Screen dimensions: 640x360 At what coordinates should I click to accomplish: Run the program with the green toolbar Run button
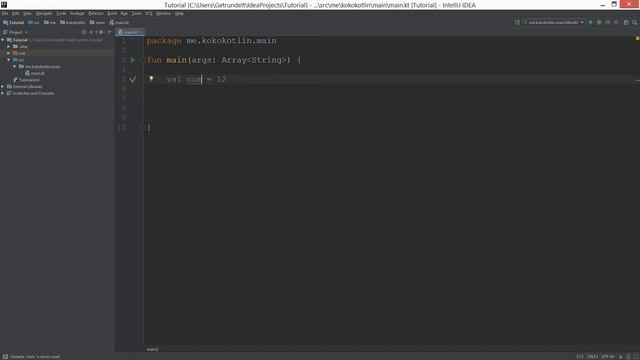point(590,22)
